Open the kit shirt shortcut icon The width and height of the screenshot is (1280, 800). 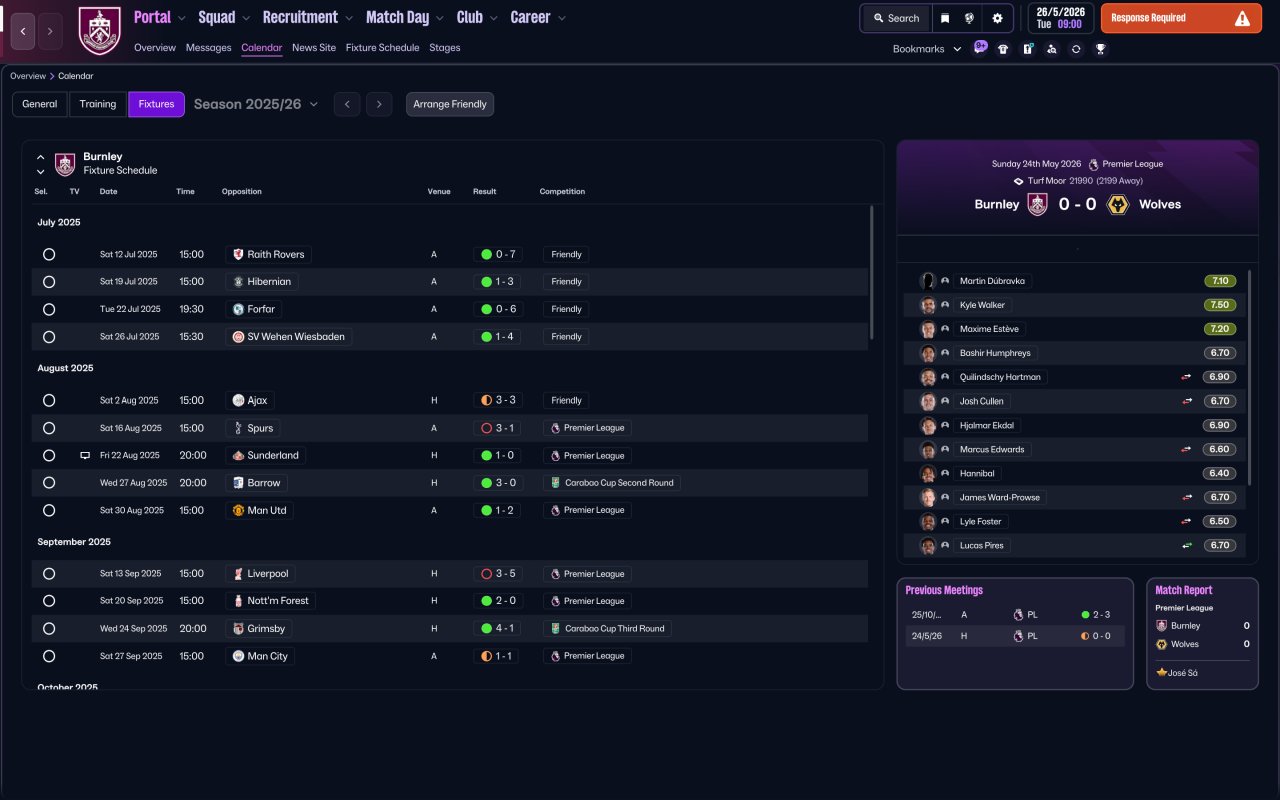[1003, 48]
